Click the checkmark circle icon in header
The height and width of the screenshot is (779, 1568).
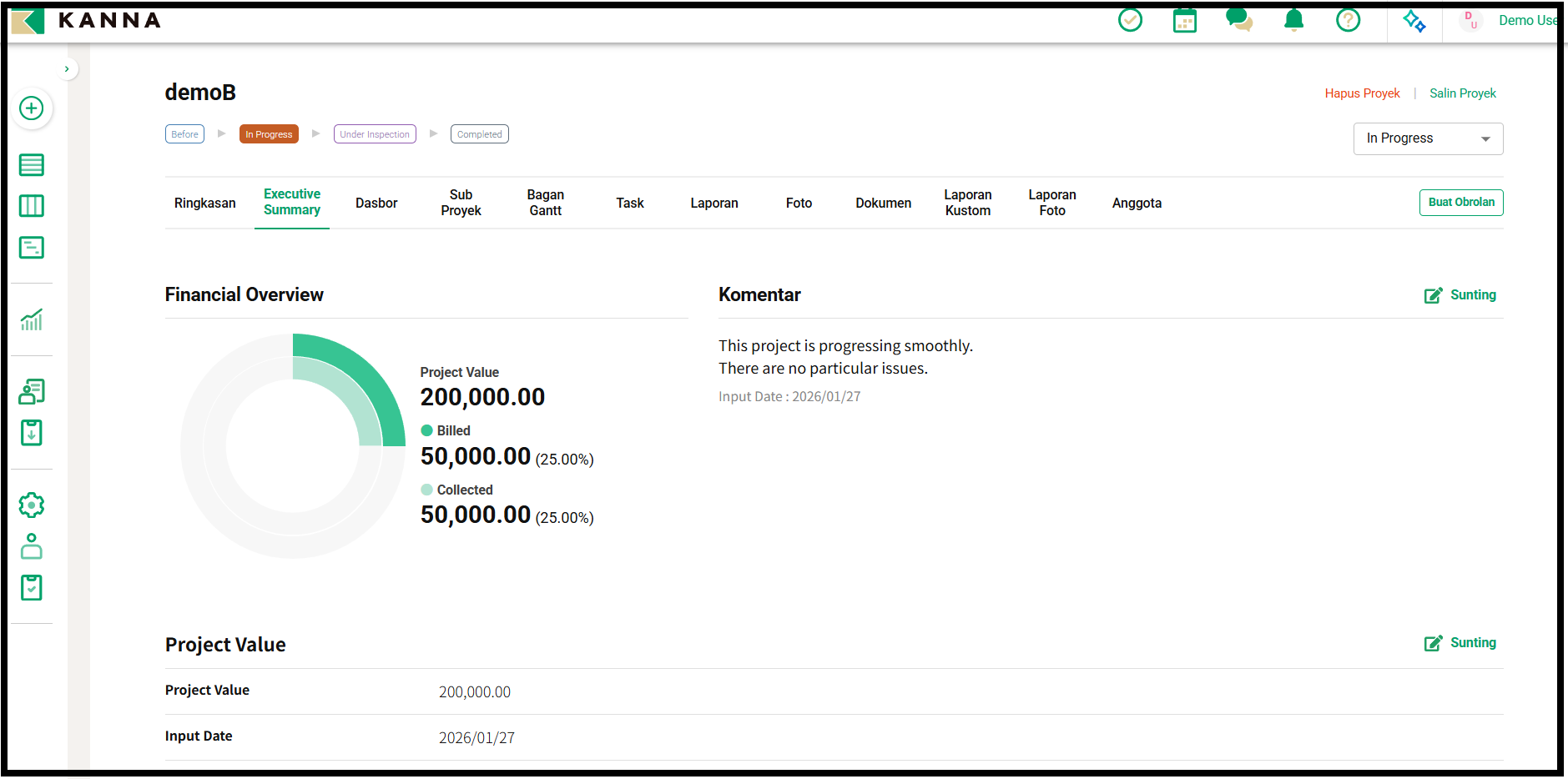coord(1130,20)
